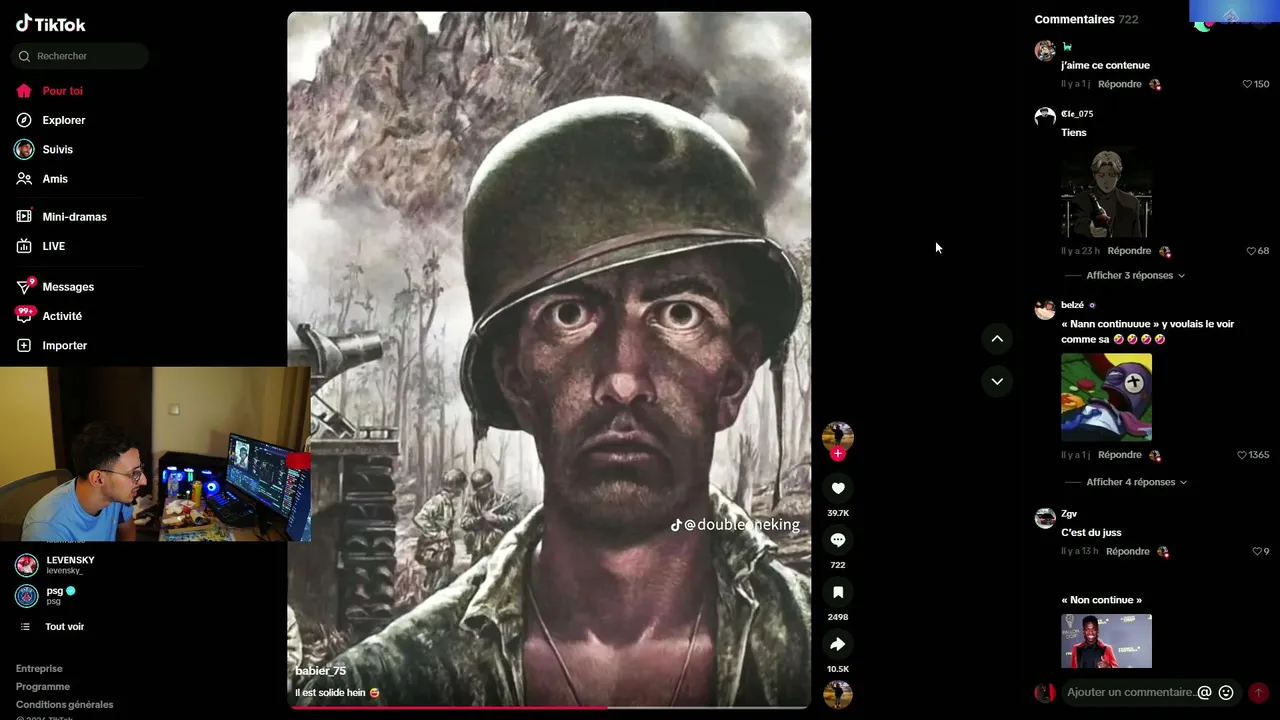Reply to the "j'aime ce contenue" comment
The width and height of the screenshot is (1280, 720).
(1120, 84)
